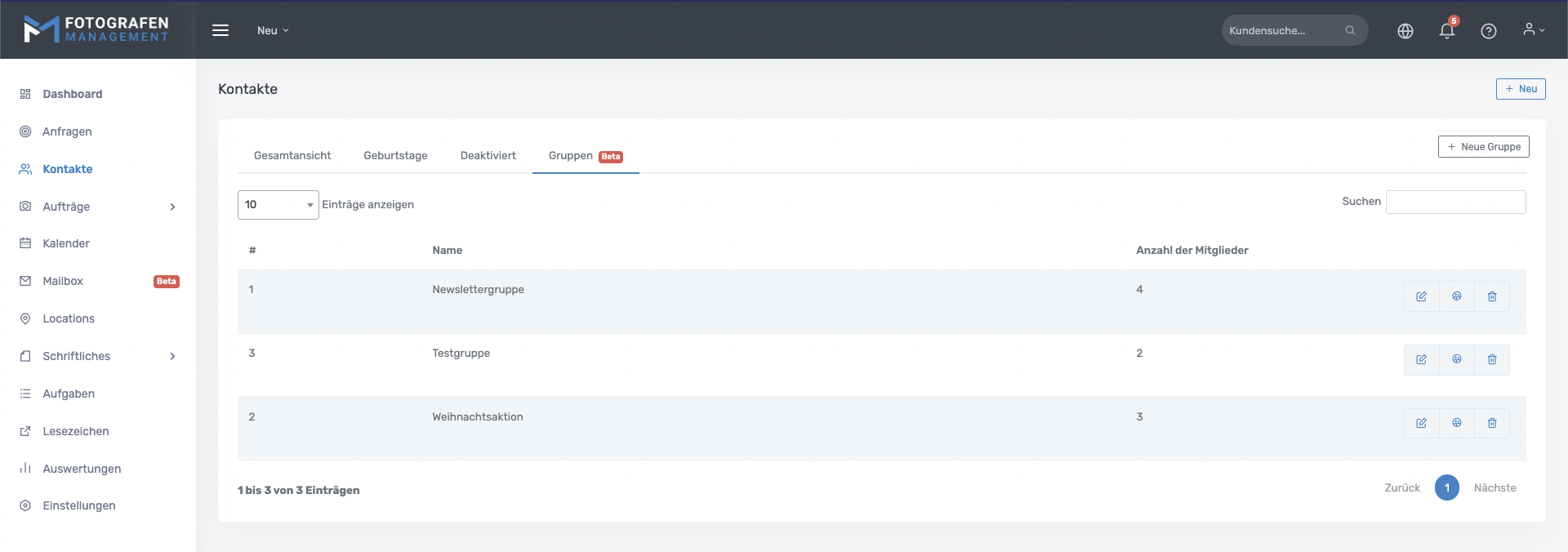Click the globe language icon
This screenshot has width=1568, height=552.
click(1405, 31)
